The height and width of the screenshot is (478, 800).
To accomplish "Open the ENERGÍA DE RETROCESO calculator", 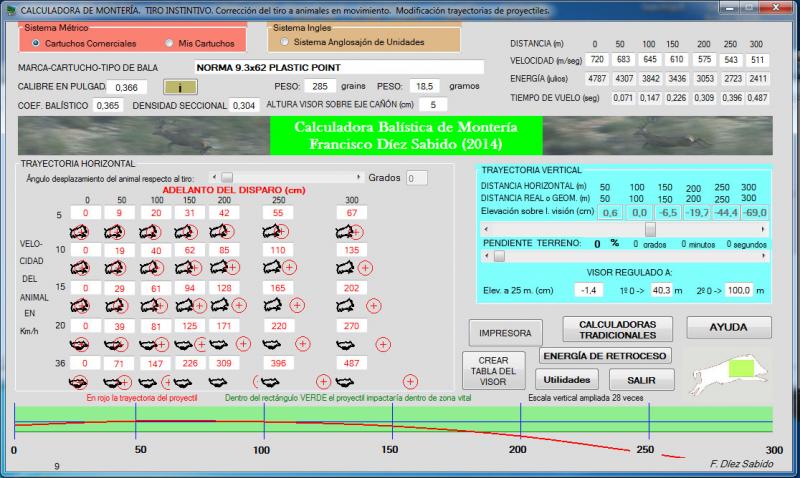I will 606,356.
